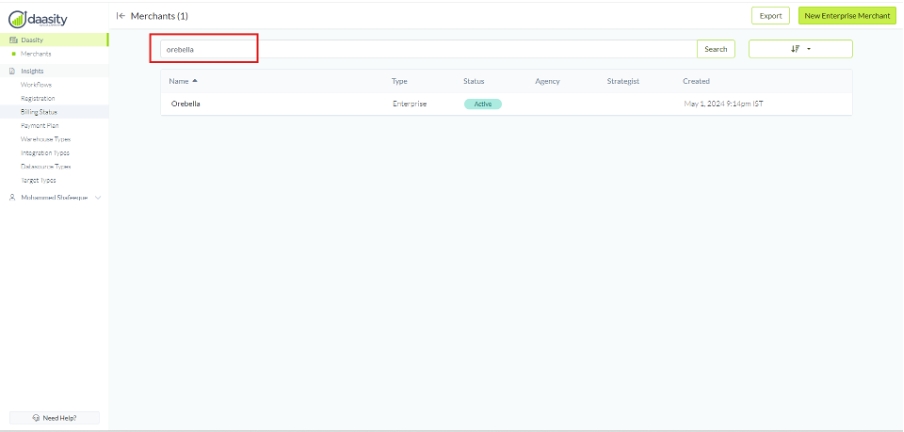Open the sort order dropdown
Viewport: 904px width, 432px height.
pyautogui.click(x=800, y=49)
